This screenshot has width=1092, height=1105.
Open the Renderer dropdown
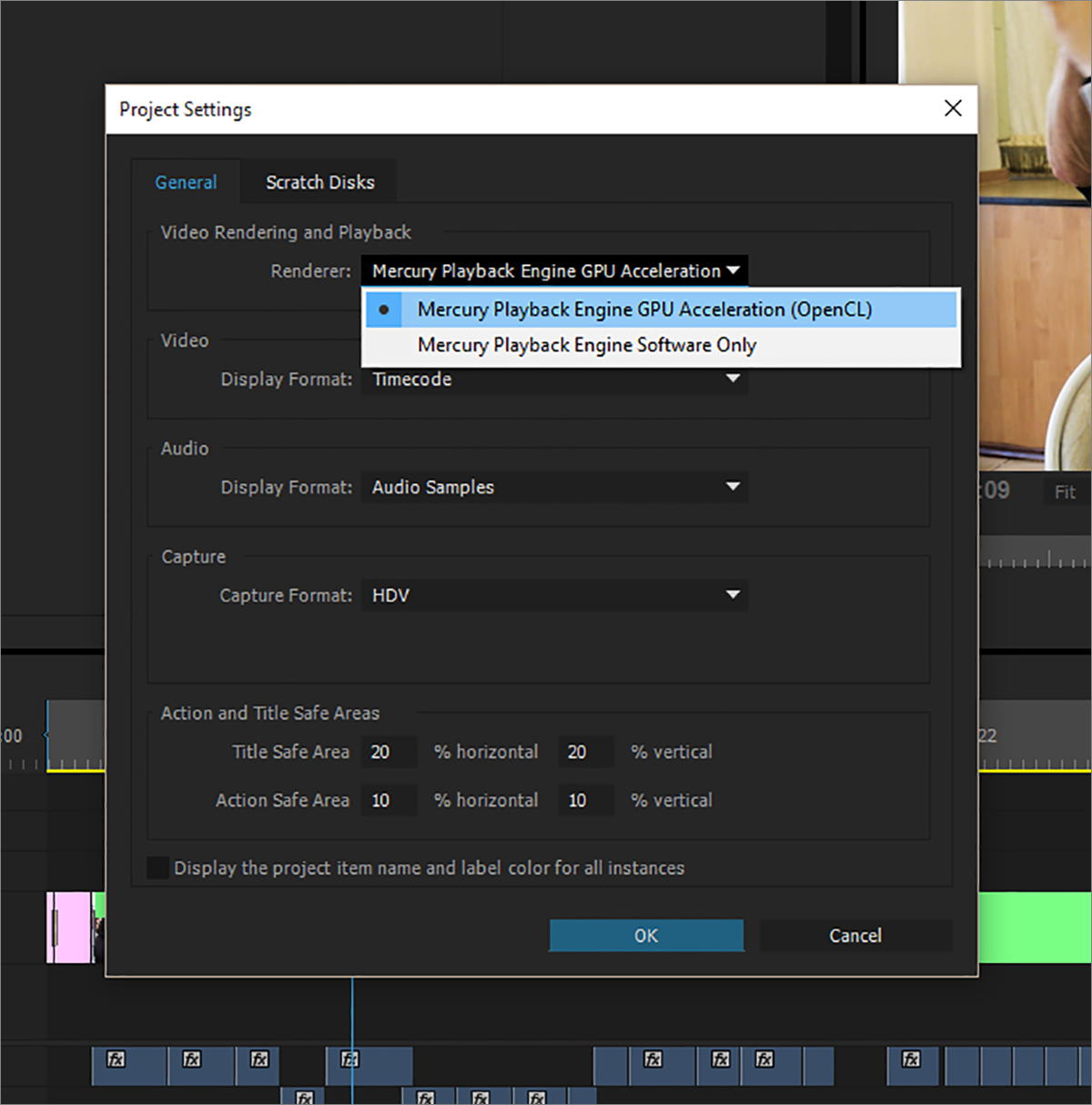tap(554, 270)
